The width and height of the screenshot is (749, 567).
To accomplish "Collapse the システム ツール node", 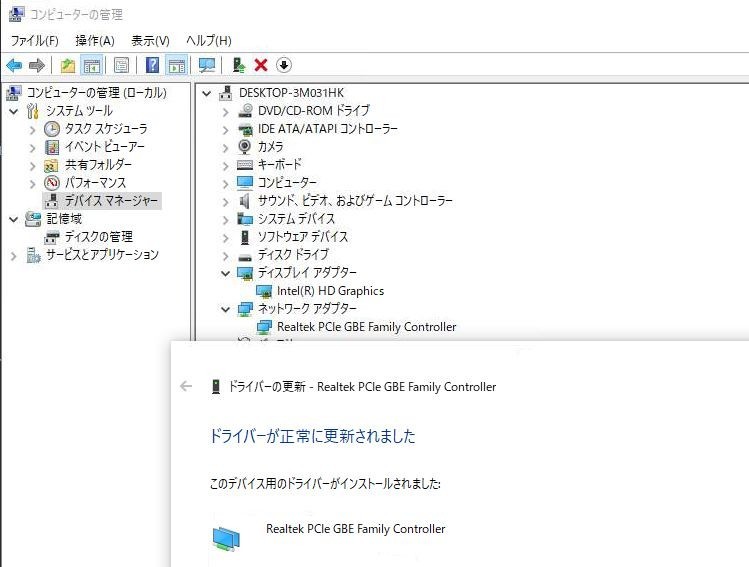I will click(14, 112).
